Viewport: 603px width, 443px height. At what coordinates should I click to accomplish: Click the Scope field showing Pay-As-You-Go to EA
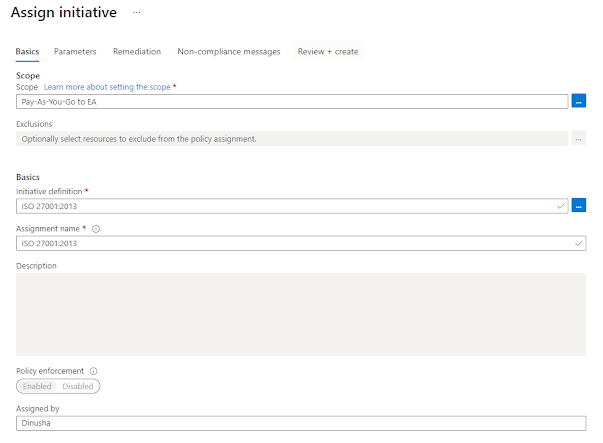click(x=292, y=101)
